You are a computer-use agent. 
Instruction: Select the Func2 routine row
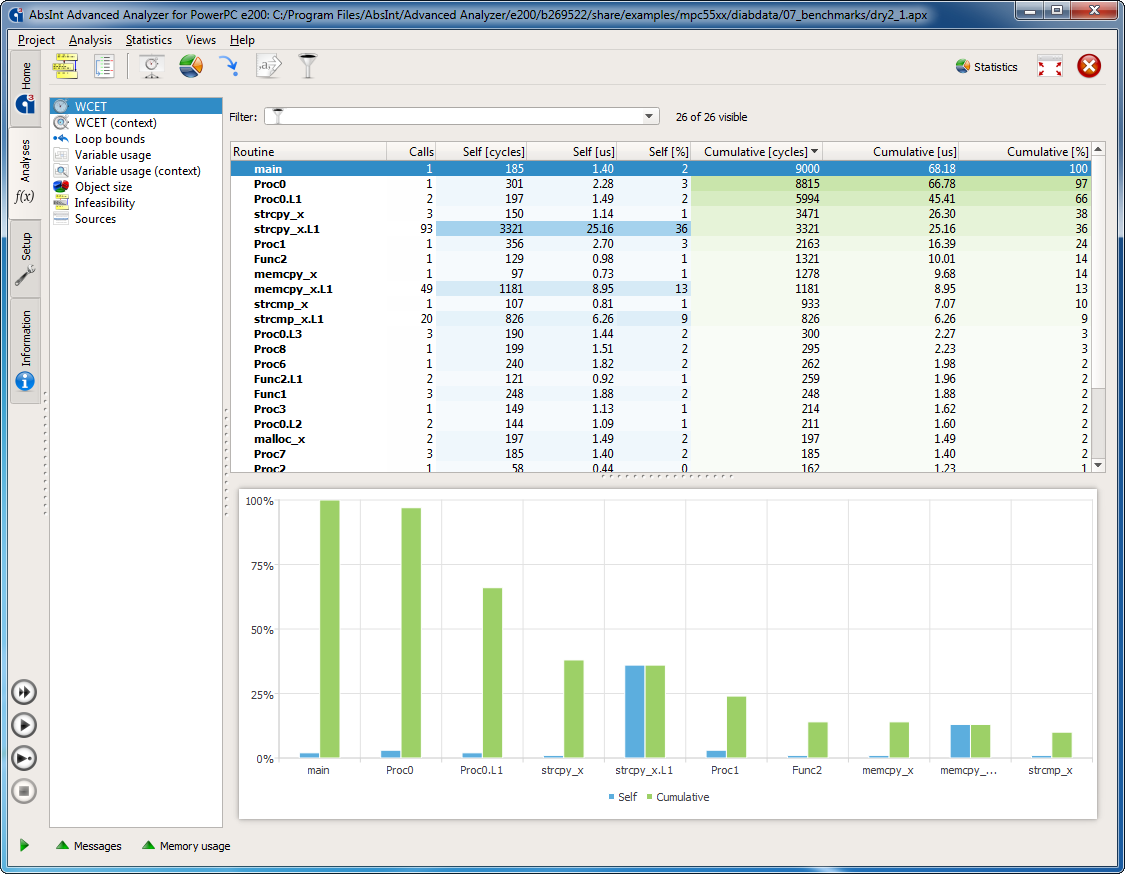tap(660, 259)
